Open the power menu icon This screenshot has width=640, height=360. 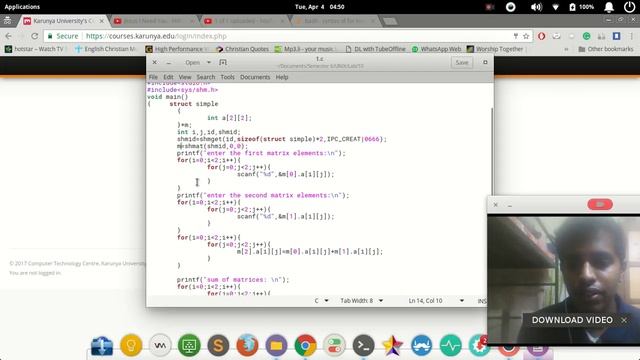629,7
